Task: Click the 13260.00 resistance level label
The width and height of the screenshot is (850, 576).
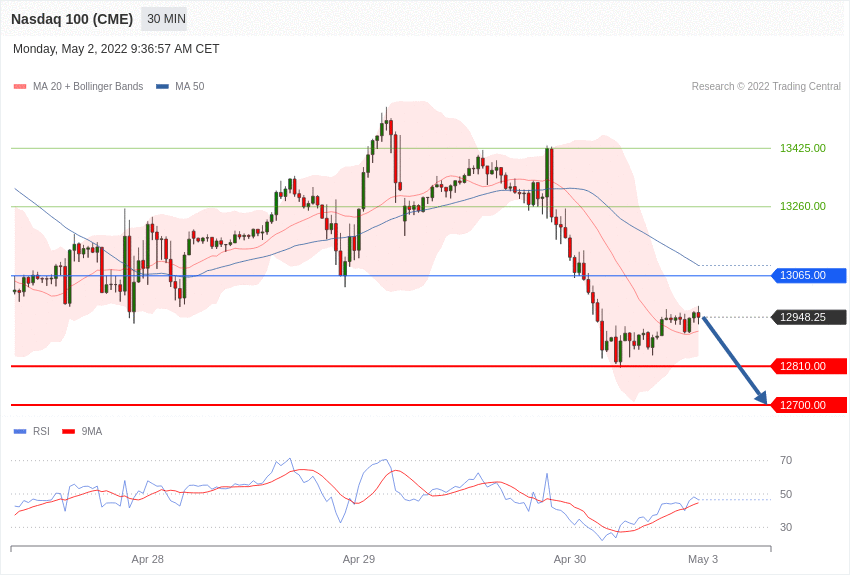Action: [x=803, y=206]
